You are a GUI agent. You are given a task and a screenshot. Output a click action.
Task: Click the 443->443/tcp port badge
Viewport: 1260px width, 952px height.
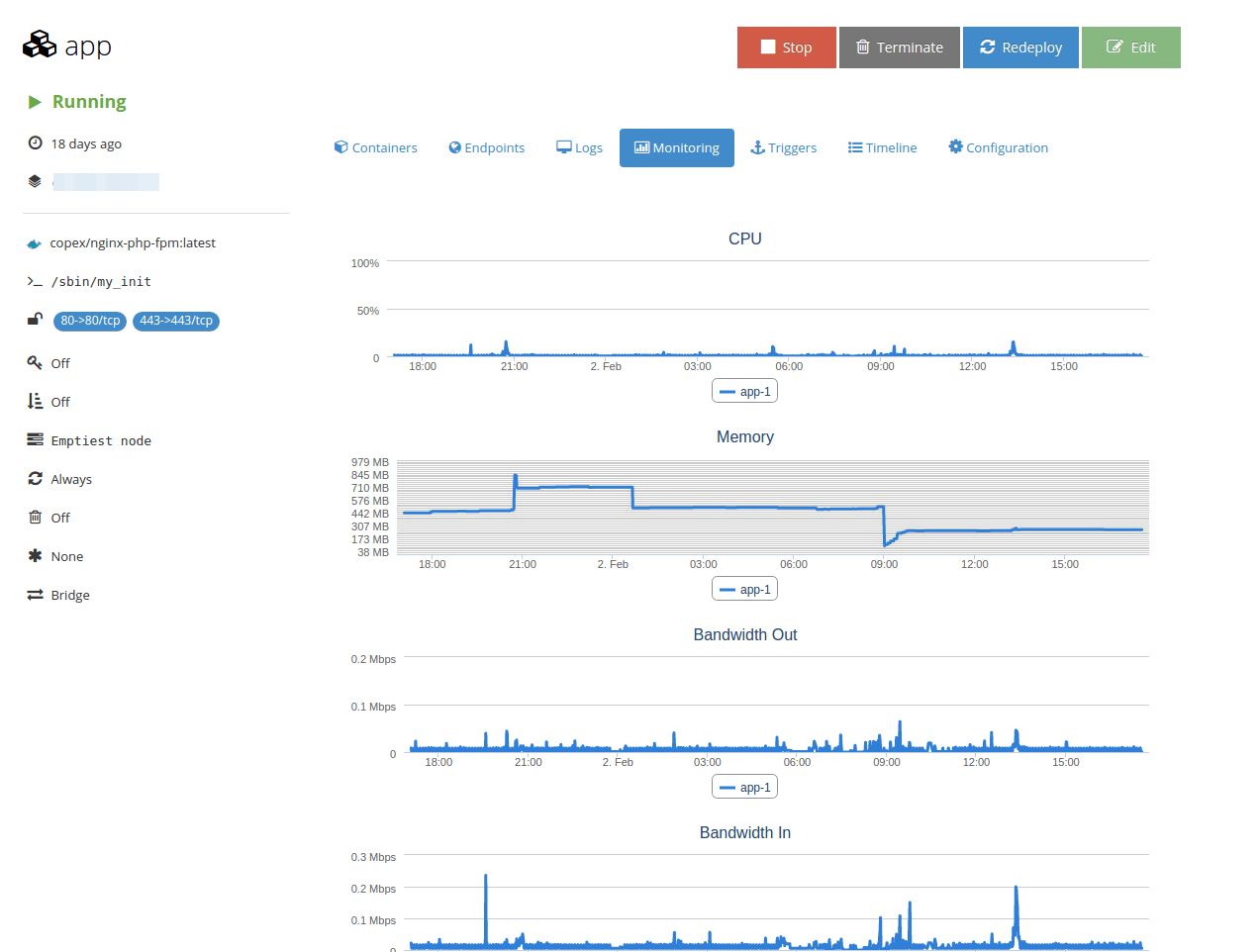click(x=176, y=321)
